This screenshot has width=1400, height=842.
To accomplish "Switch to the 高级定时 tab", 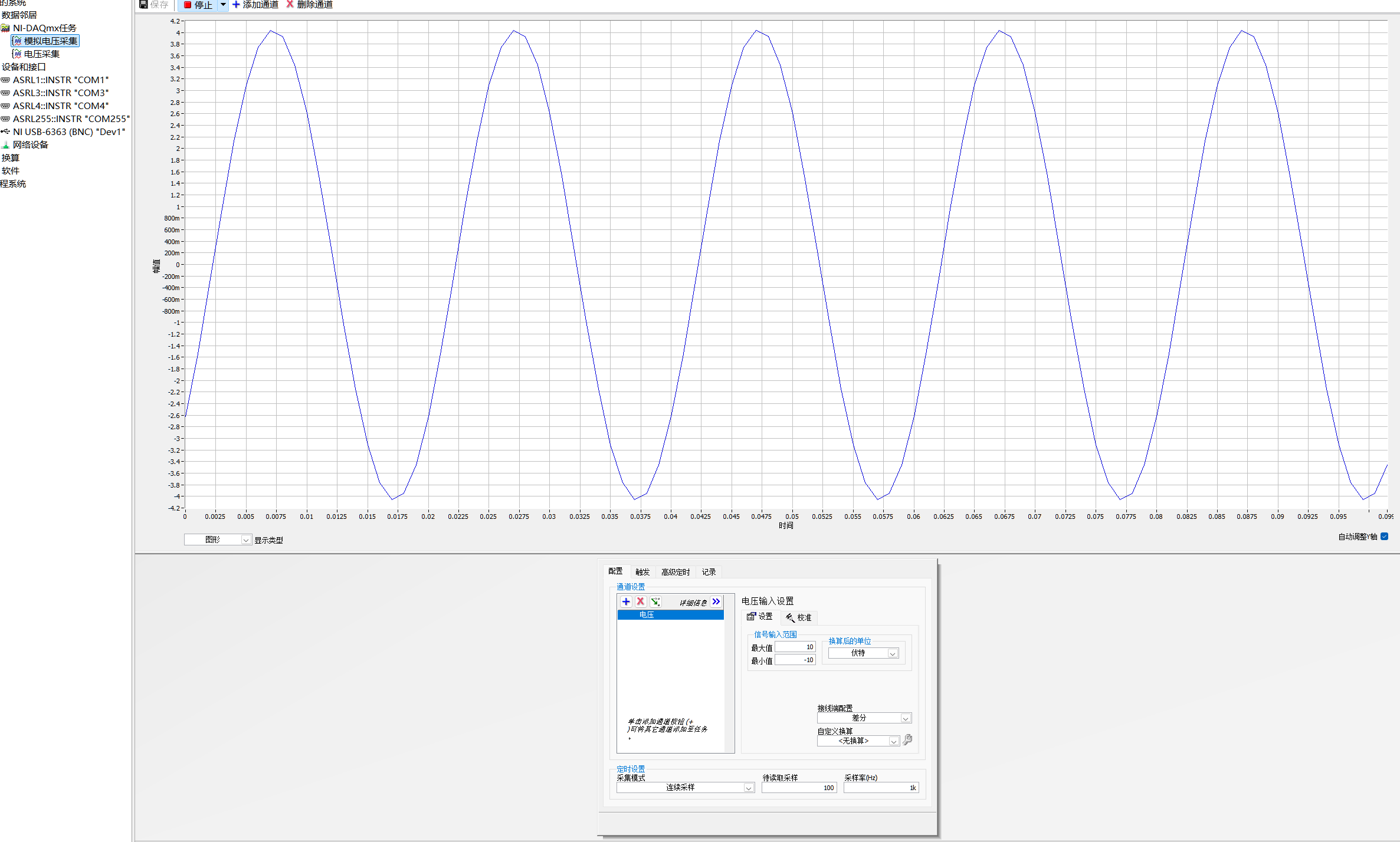I will (x=675, y=572).
